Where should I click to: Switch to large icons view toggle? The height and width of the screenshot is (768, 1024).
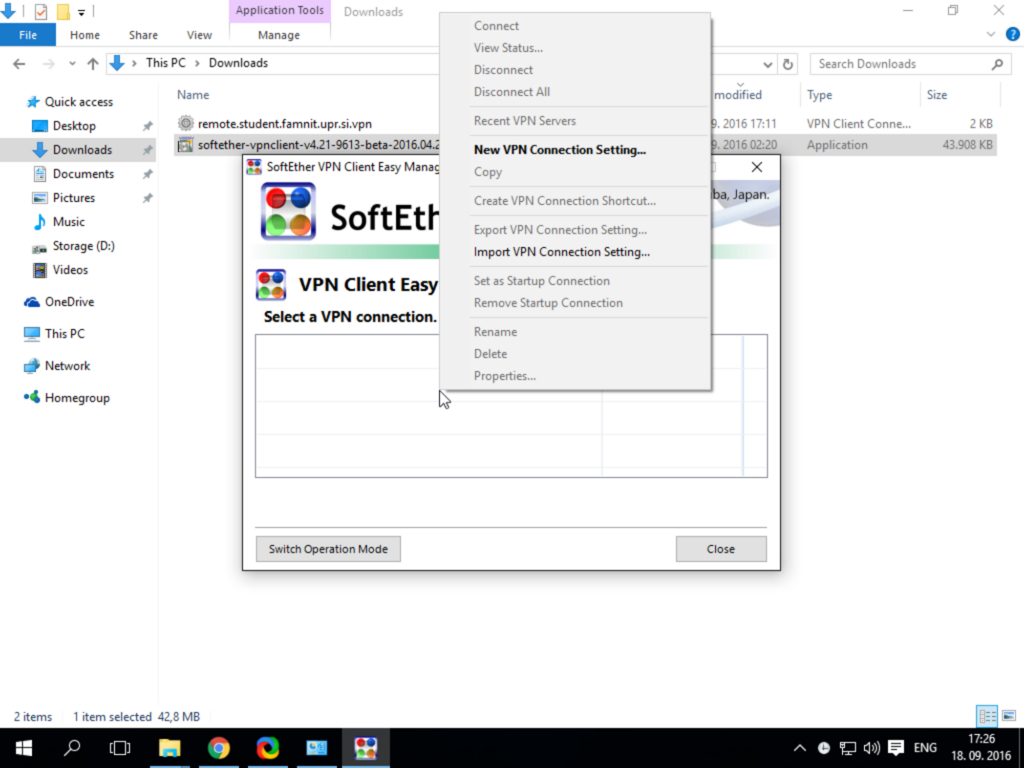(x=1009, y=716)
